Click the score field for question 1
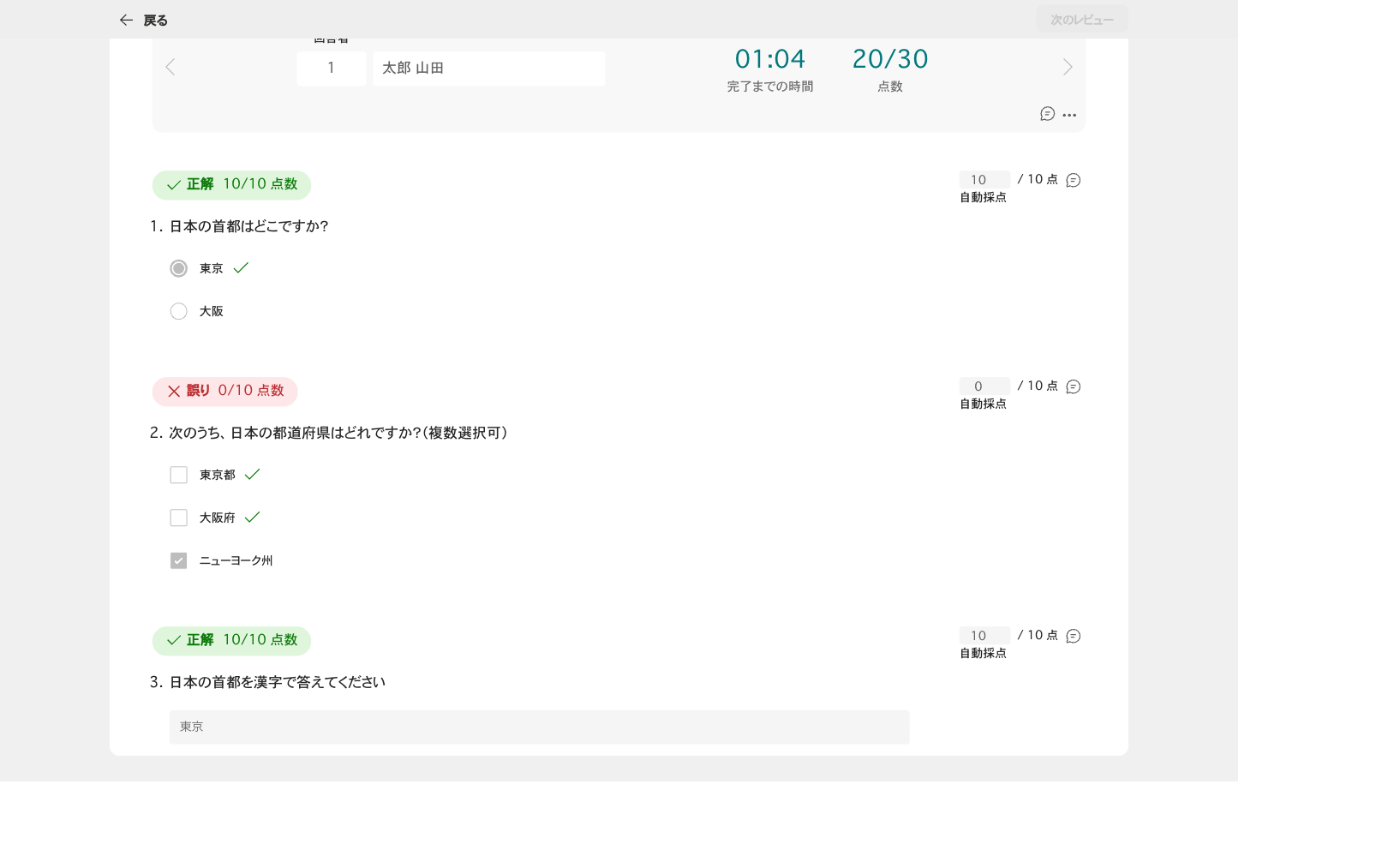This screenshot has width=1376, height=868. [984, 179]
